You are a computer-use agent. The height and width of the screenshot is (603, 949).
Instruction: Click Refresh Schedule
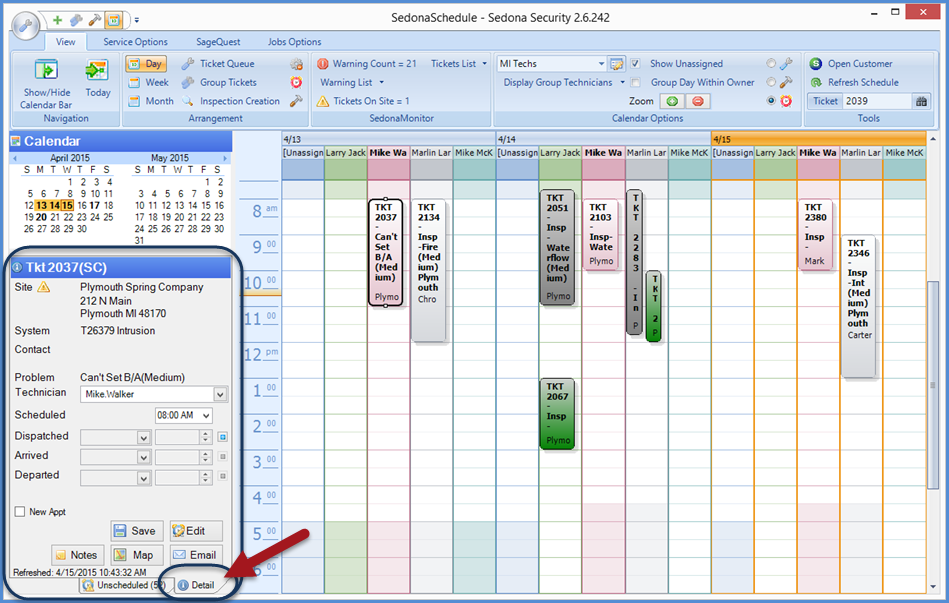854,82
